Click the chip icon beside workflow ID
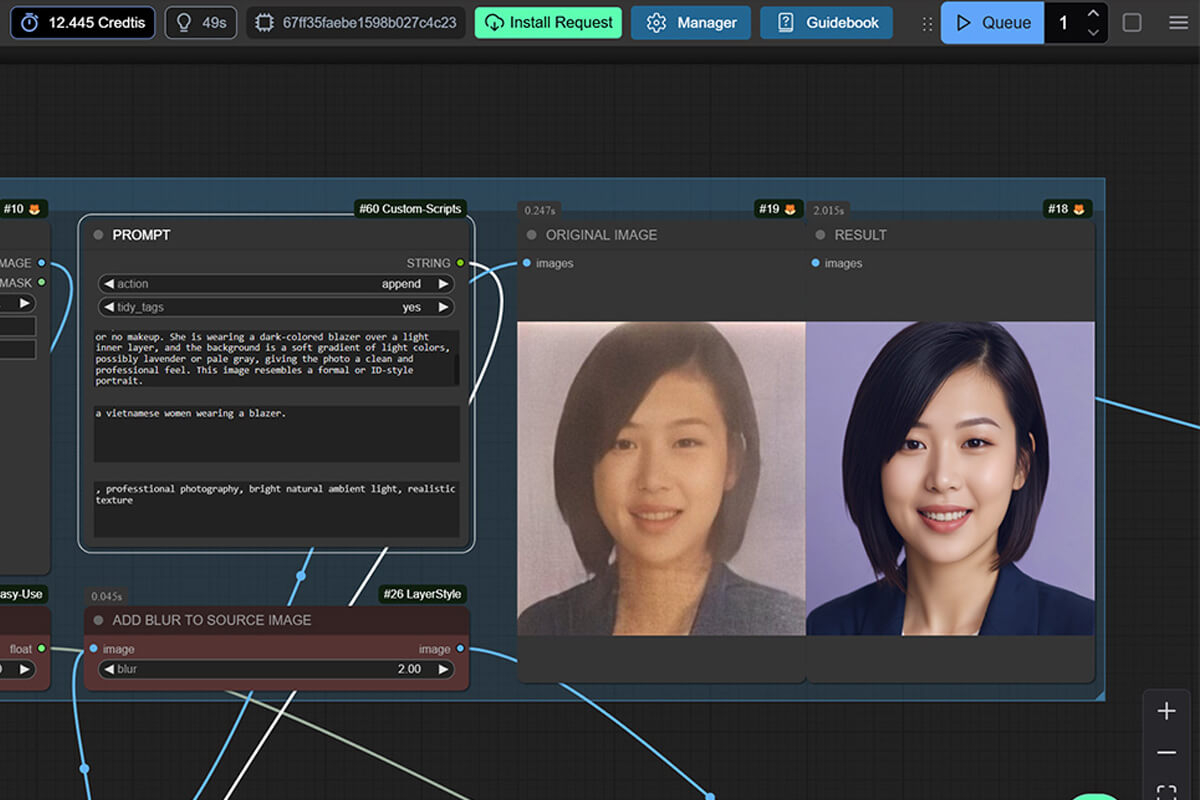 click(x=264, y=22)
